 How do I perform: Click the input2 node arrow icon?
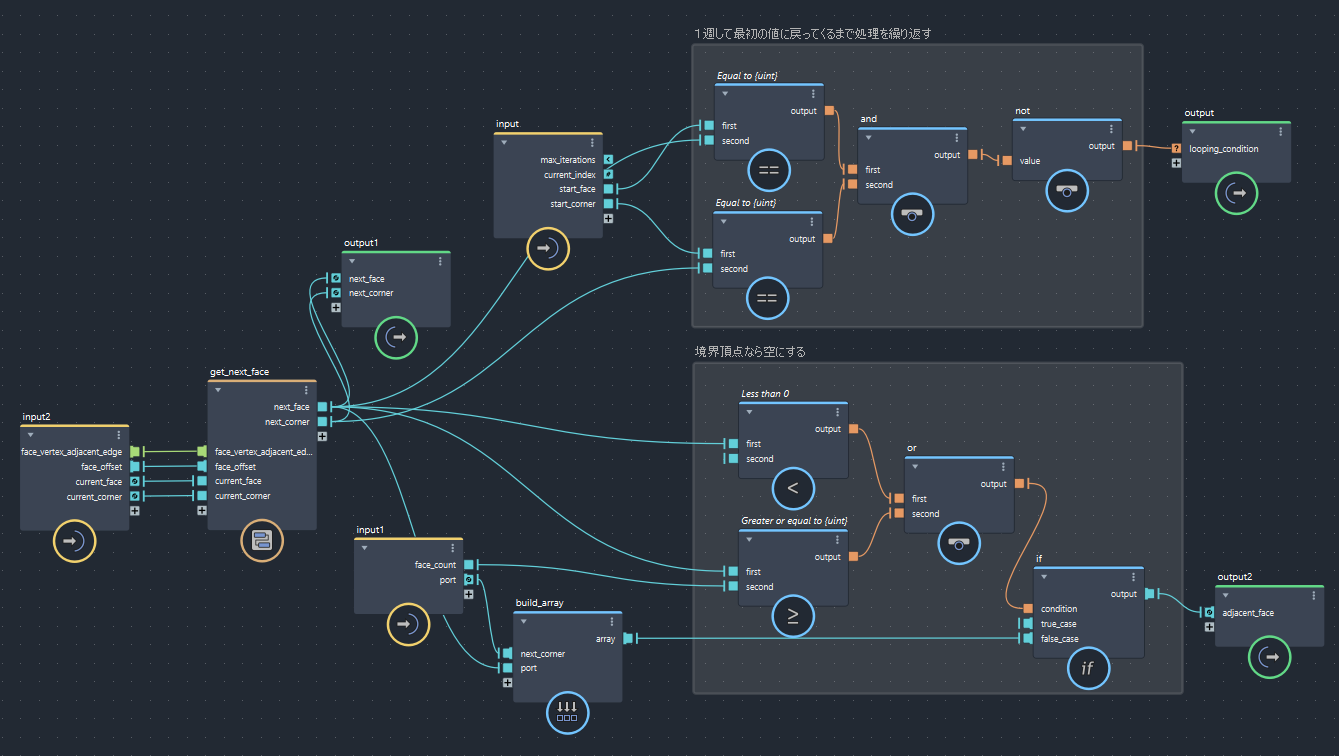[x=74, y=541]
